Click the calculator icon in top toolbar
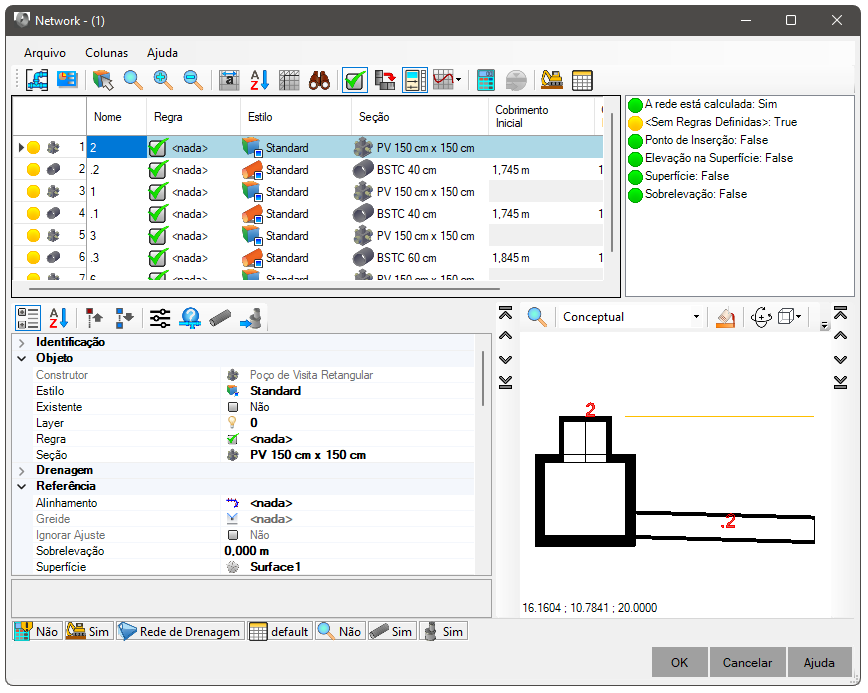Screen dimensions: 868x693 click(485, 80)
